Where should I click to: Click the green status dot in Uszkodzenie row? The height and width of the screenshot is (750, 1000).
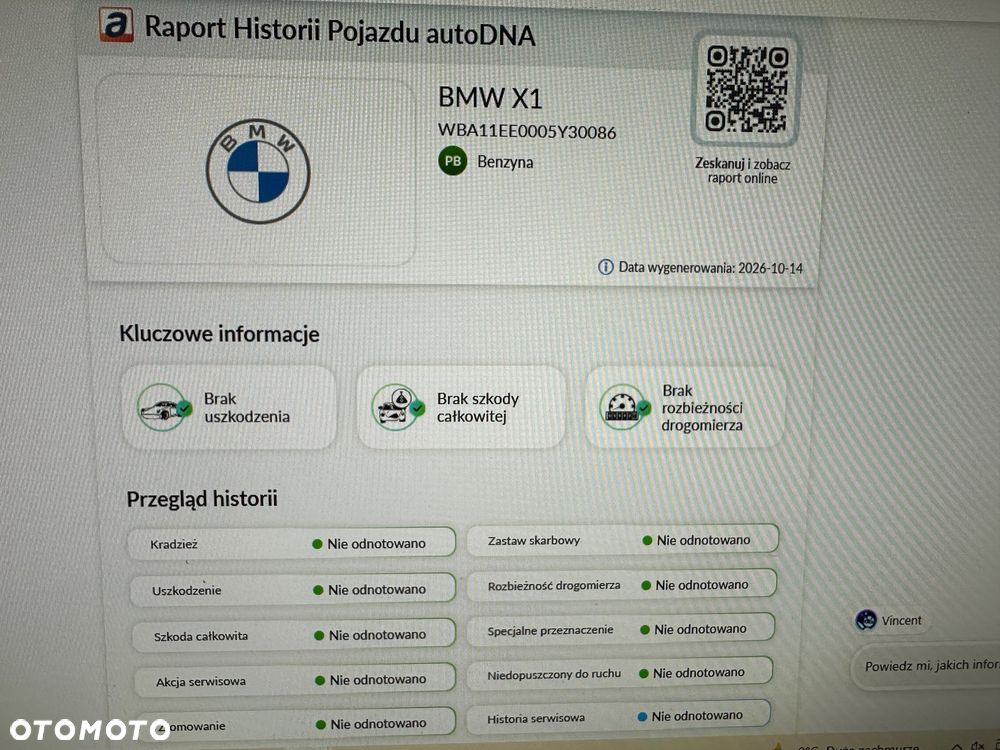pos(318,590)
